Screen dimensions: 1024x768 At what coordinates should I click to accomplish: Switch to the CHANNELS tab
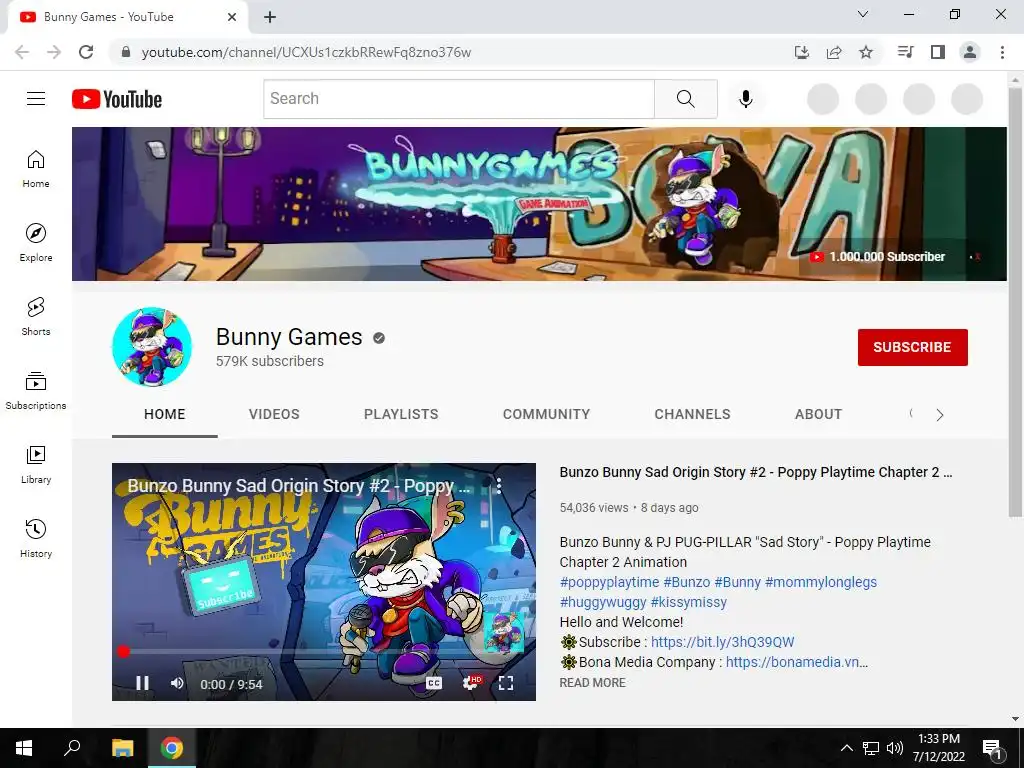[x=692, y=414]
